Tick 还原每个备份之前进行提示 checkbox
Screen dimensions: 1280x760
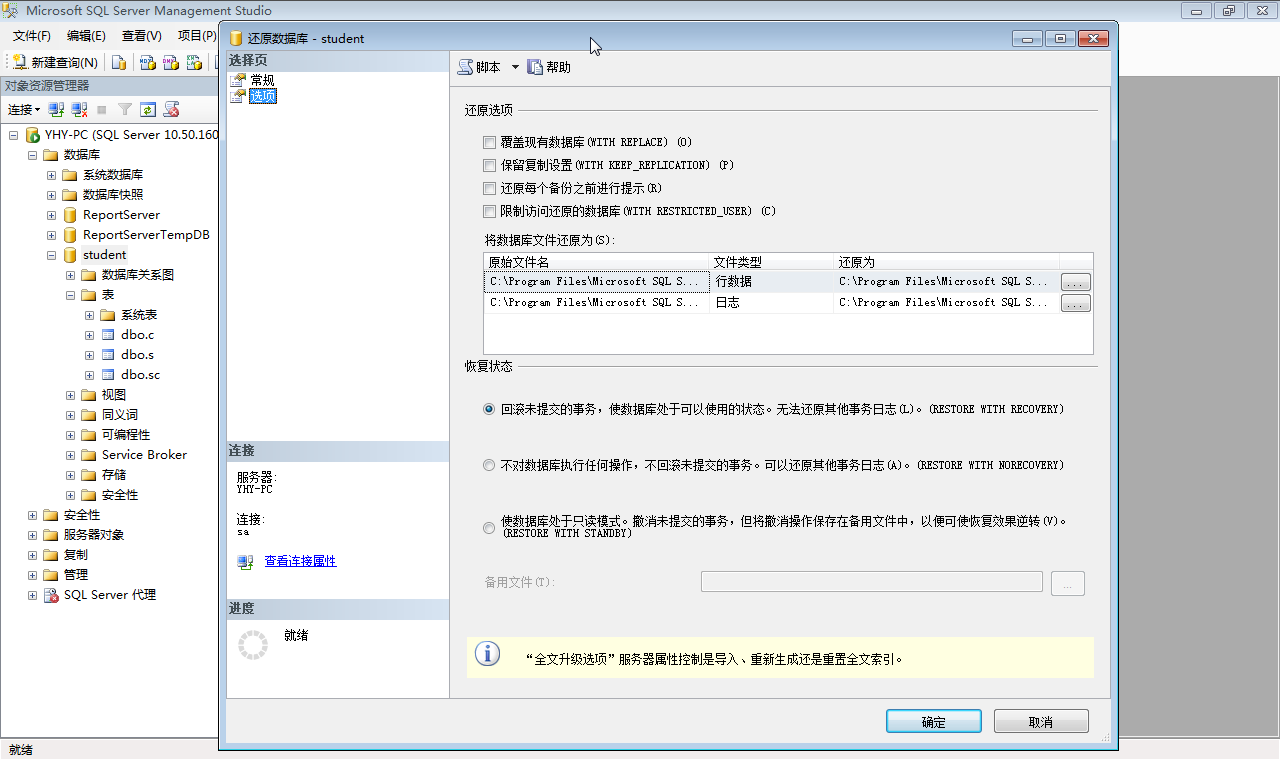pyautogui.click(x=489, y=188)
